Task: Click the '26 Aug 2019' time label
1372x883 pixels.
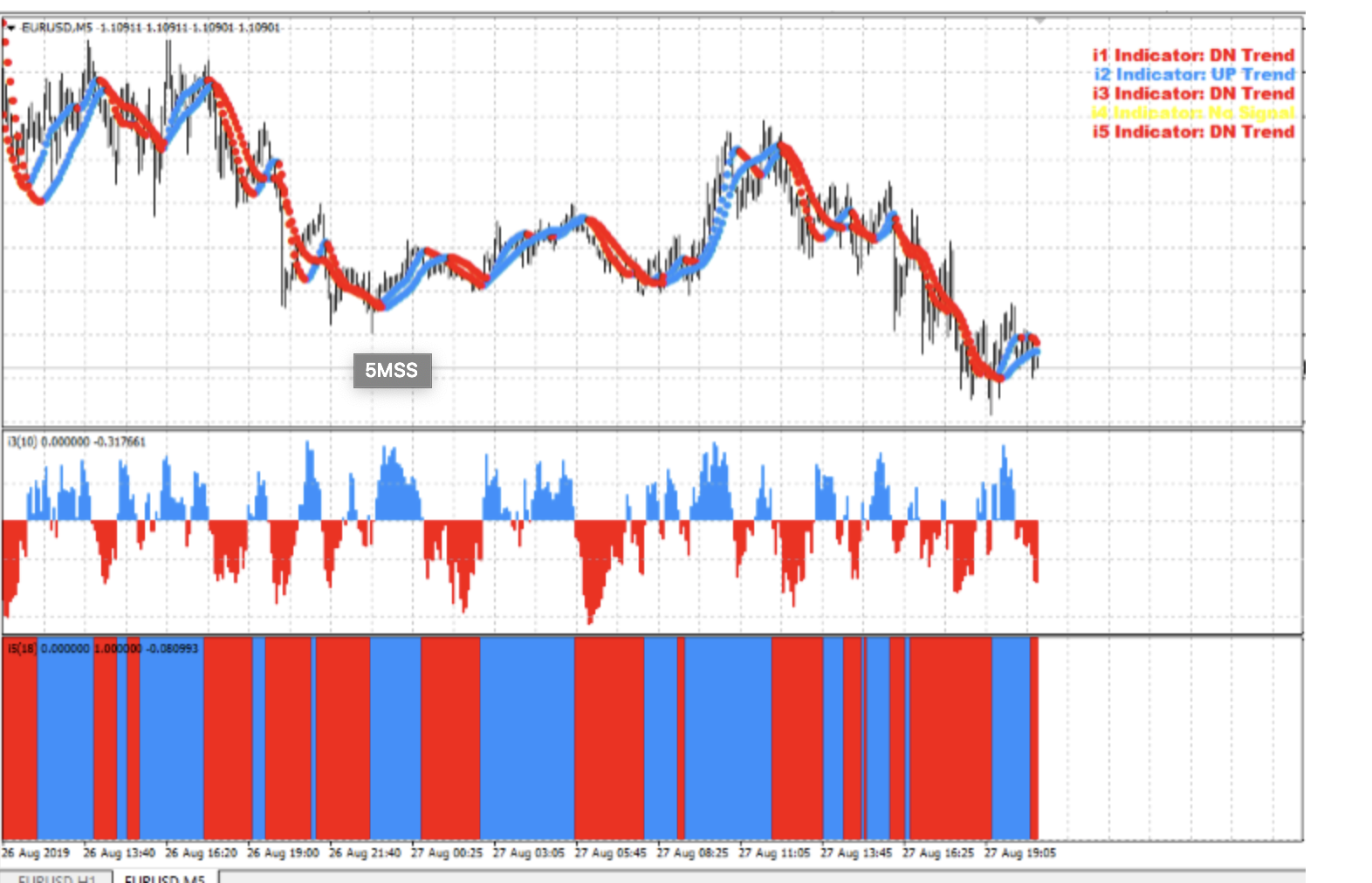Action: pyautogui.click(x=35, y=852)
